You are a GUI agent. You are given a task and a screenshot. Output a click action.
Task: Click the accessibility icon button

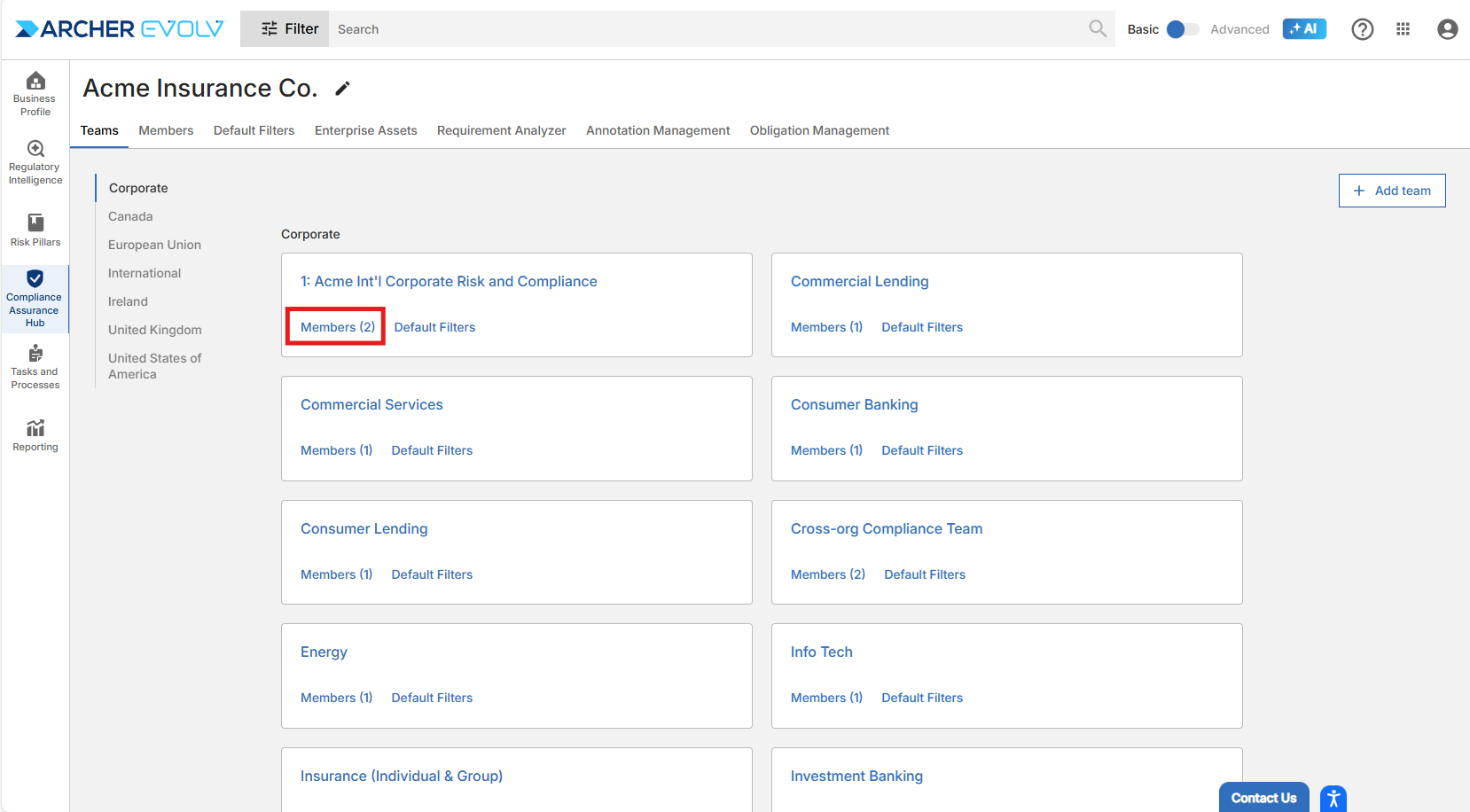pos(1333,799)
